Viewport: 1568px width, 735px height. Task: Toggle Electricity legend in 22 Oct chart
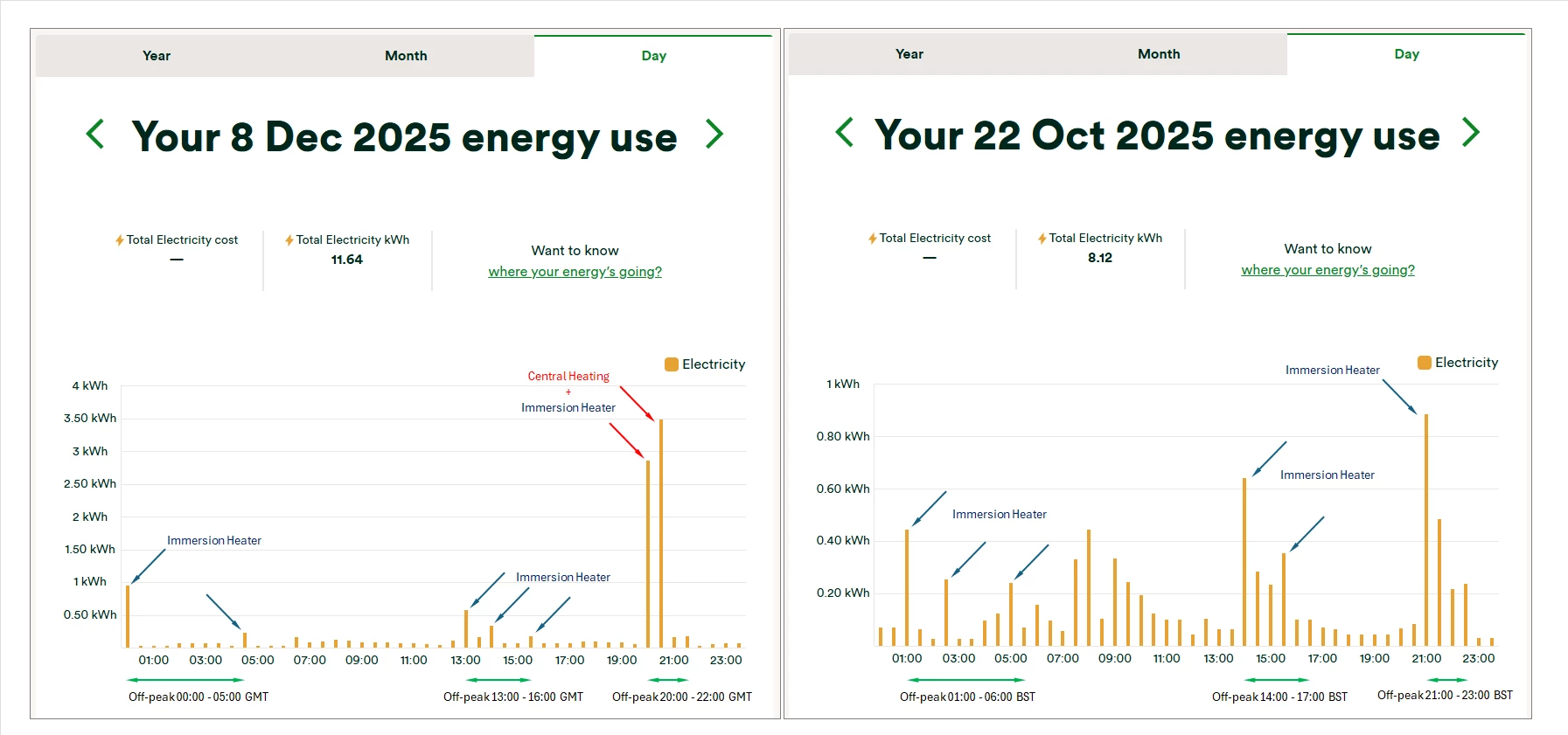1425,363
